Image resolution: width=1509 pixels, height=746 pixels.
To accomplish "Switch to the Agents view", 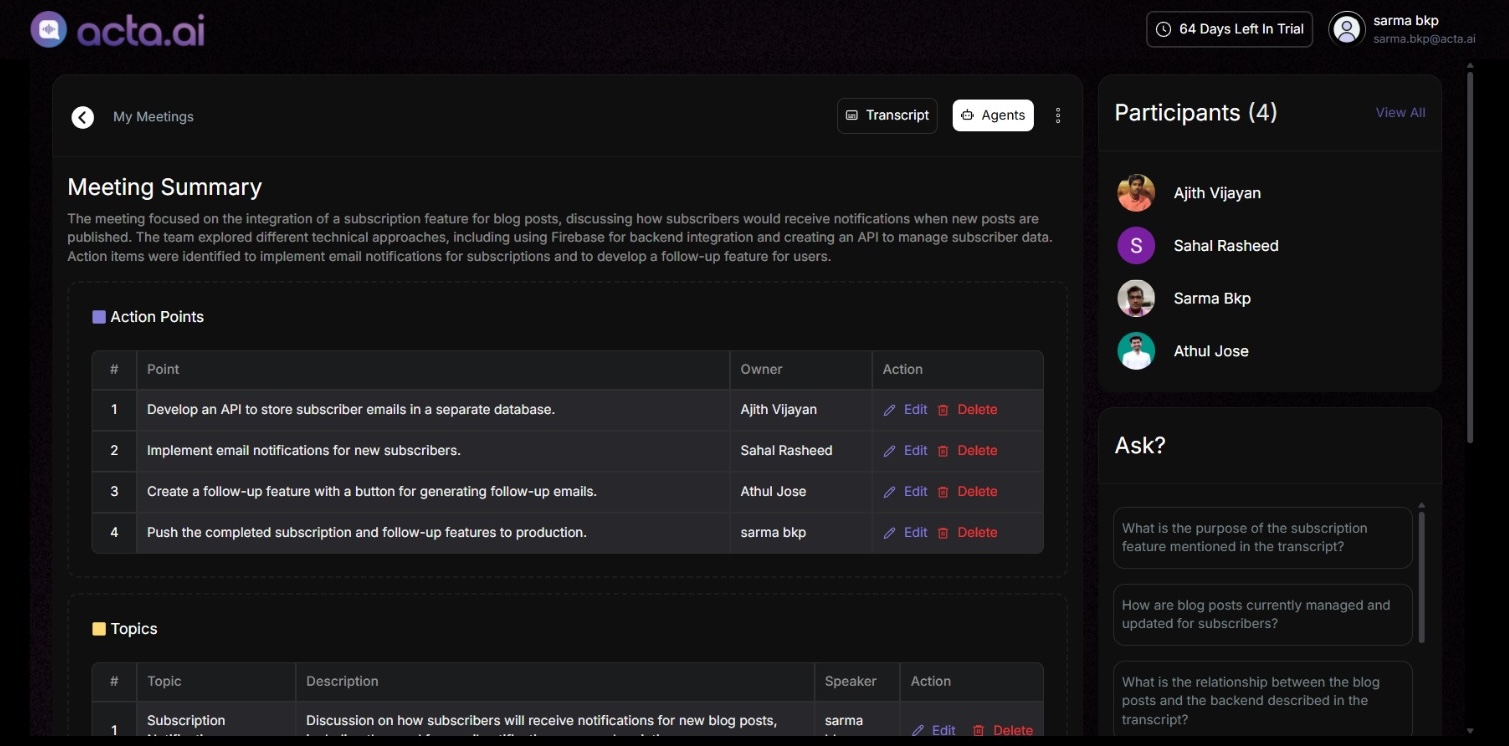I will pyautogui.click(x=993, y=116).
